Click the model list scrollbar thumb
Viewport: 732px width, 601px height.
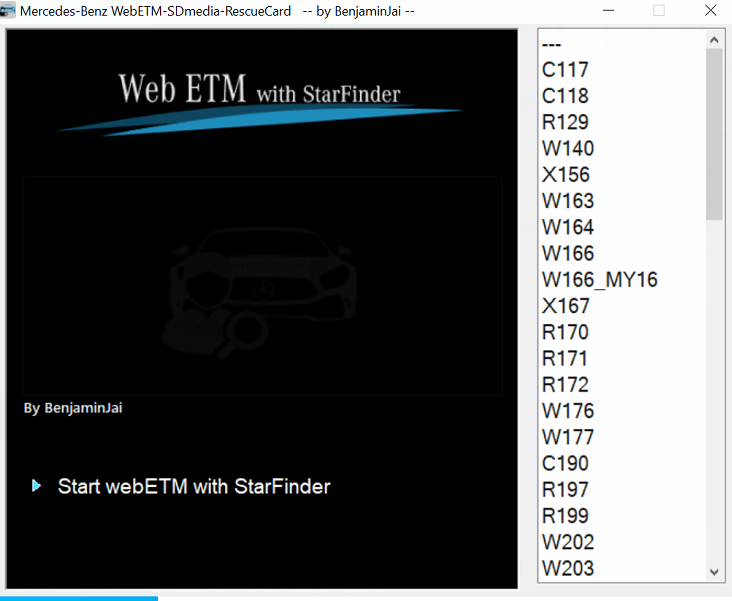tap(714, 134)
